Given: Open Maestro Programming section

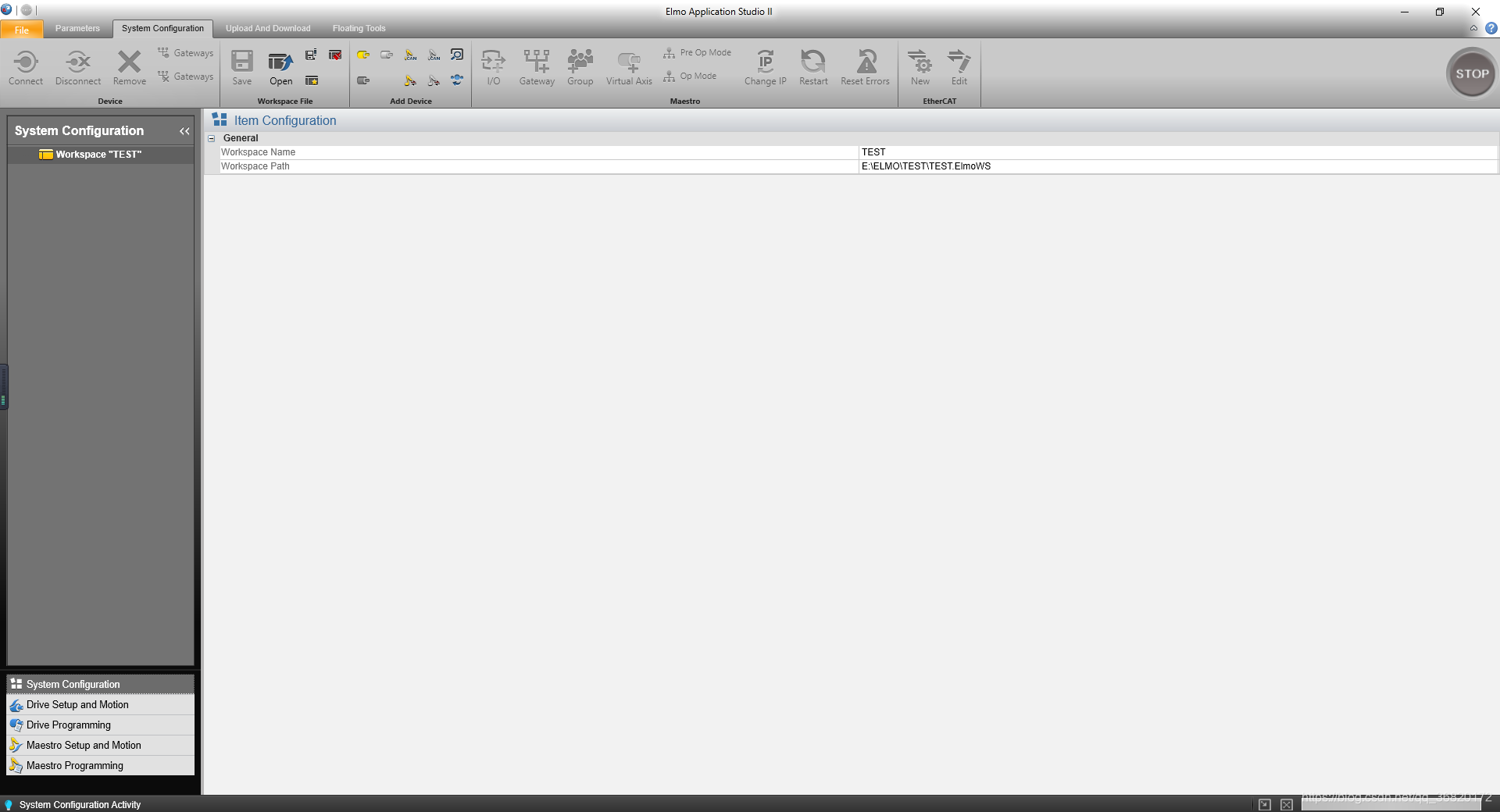Looking at the screenshot, I should click(100, 765).
